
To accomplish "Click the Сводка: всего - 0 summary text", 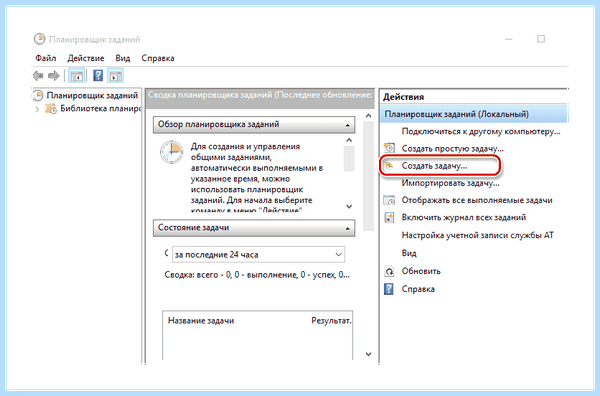I will [257, 275].
